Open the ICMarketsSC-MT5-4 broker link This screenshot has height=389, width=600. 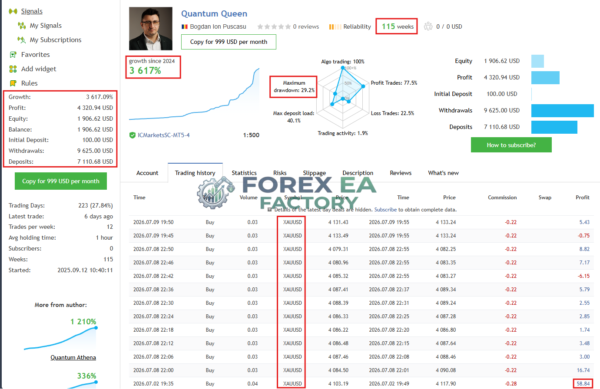tap(163, 135)
